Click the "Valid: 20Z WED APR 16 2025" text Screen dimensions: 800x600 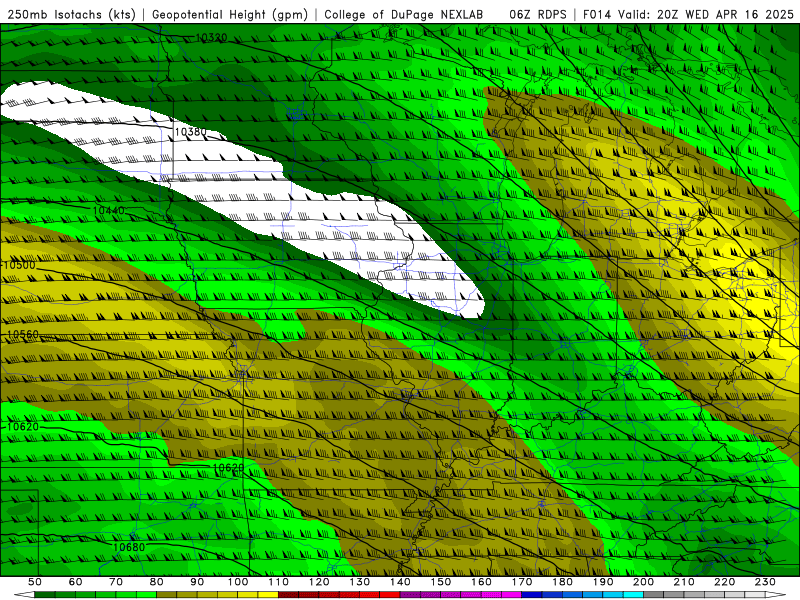[x=706, y=15]
